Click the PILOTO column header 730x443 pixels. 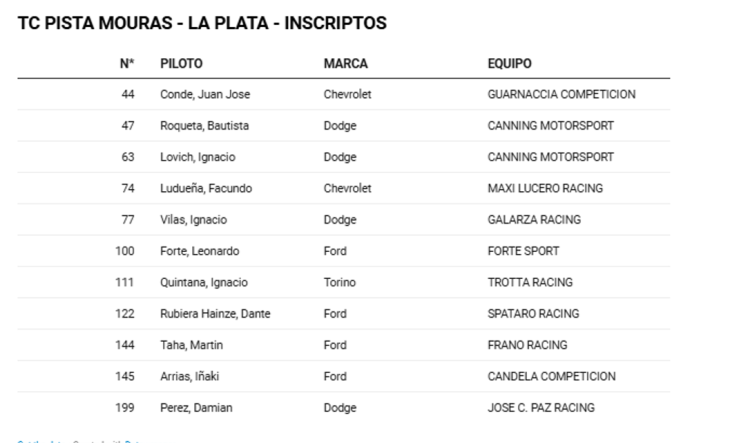tap(181, 63)
